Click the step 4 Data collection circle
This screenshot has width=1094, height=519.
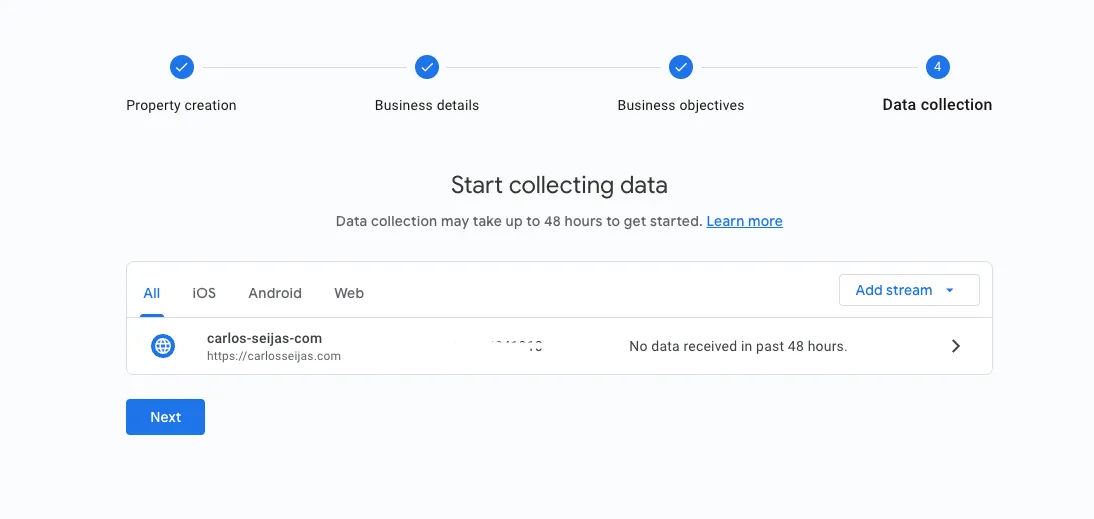(x=937, y=67)
